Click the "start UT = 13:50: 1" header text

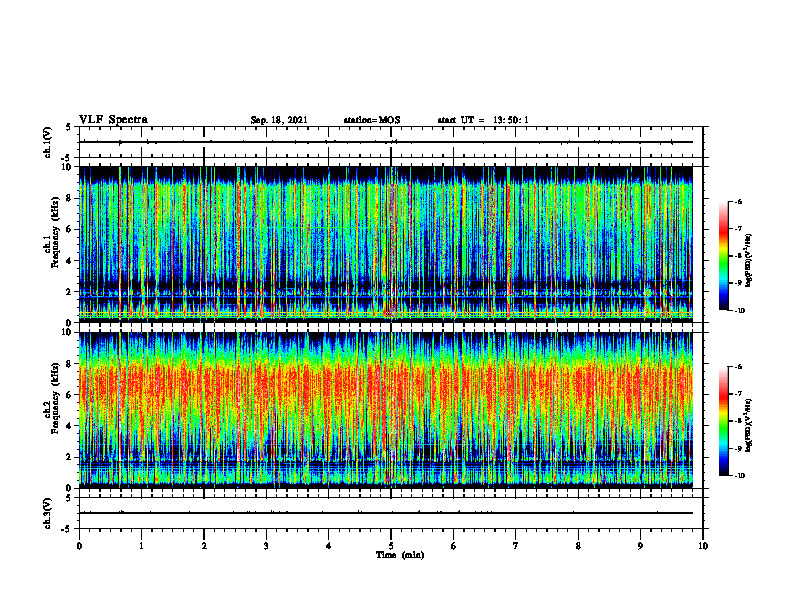click(x=483, y=120)
